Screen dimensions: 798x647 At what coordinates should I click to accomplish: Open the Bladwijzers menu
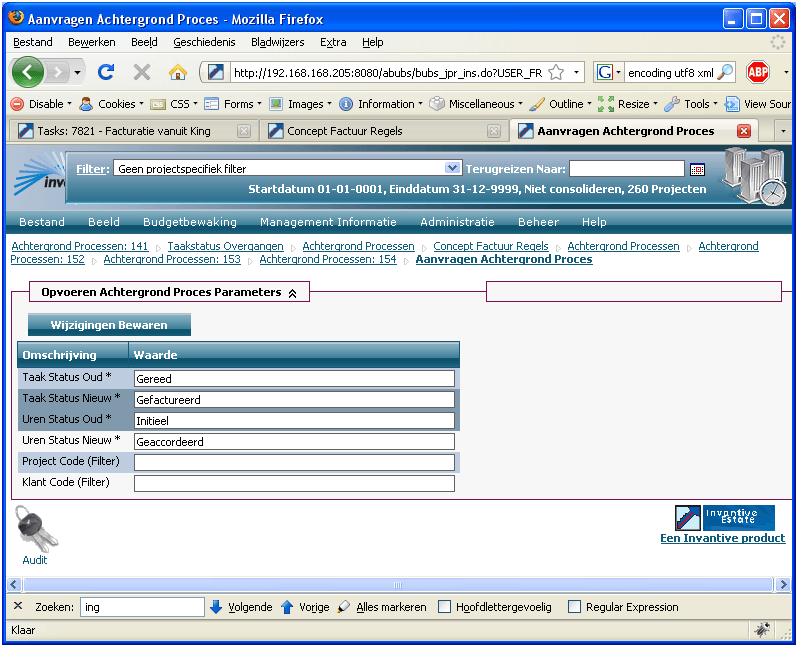[x=277, y=42]
